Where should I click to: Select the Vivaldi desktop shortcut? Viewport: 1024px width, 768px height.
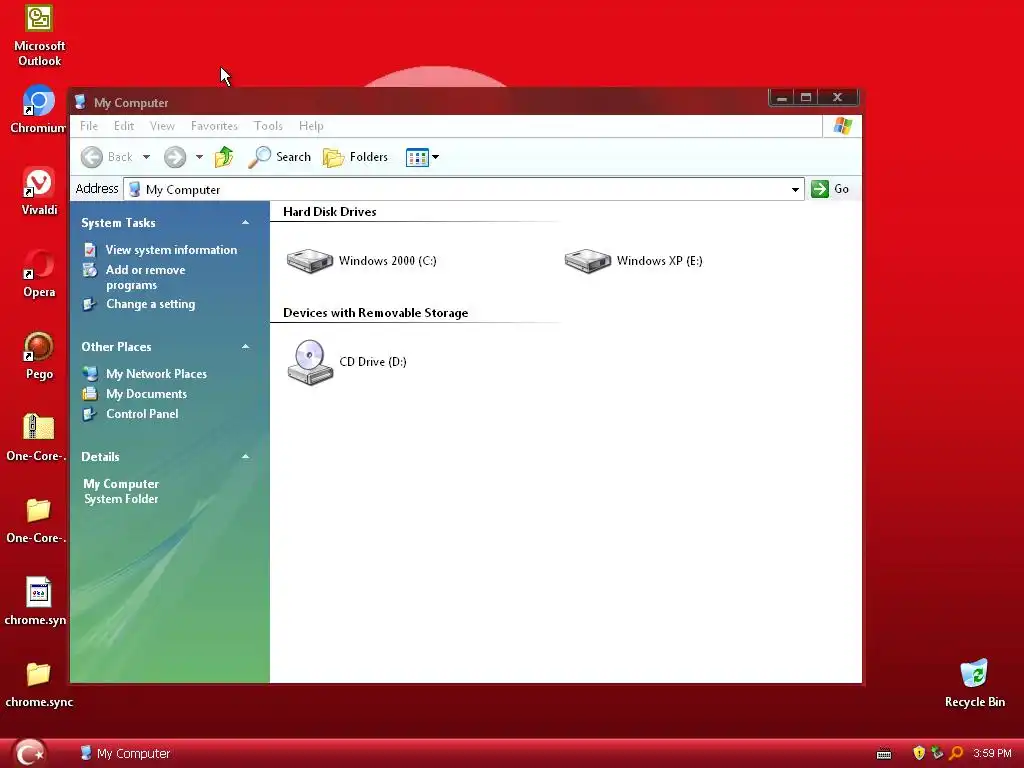tap(39, 191)
